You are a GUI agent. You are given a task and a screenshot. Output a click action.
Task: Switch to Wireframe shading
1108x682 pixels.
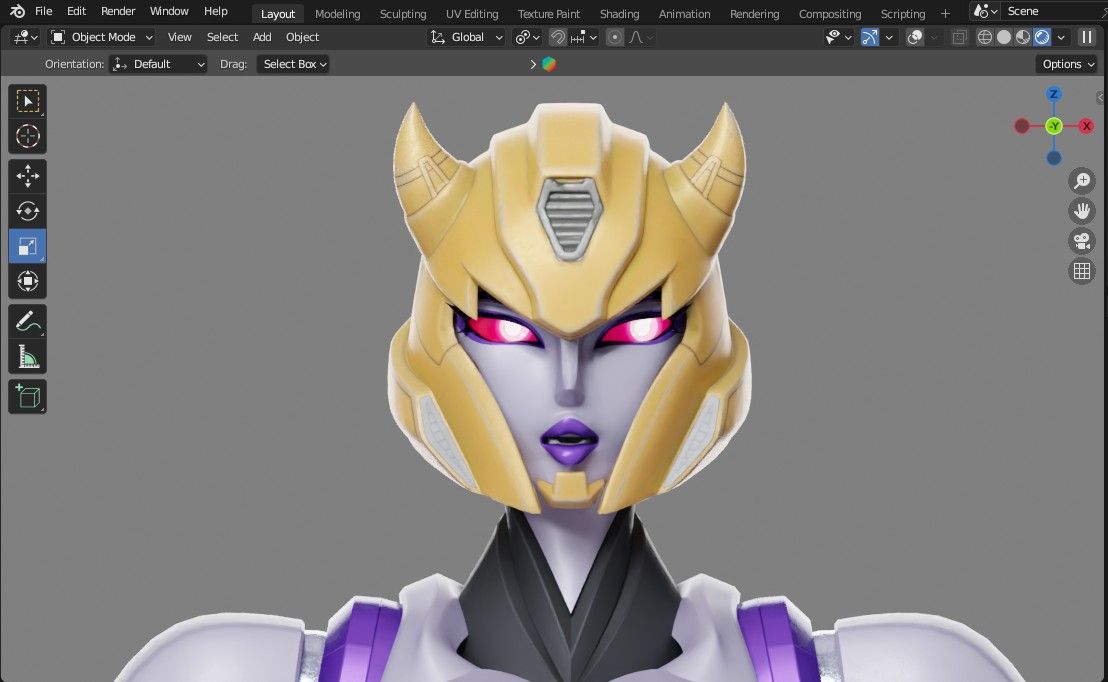984,37
